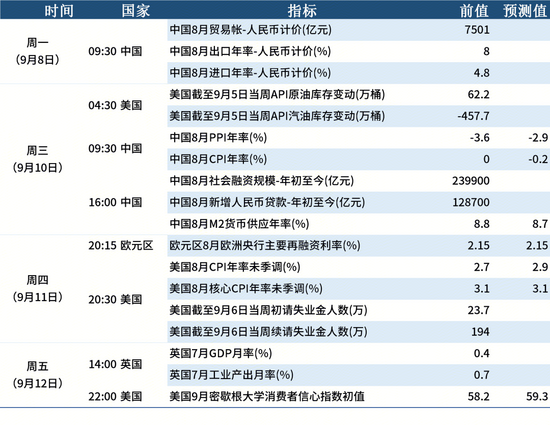Select the 美国截至9月6日当周初请失业金人数 row
The image size is (550, 425).
358,310
